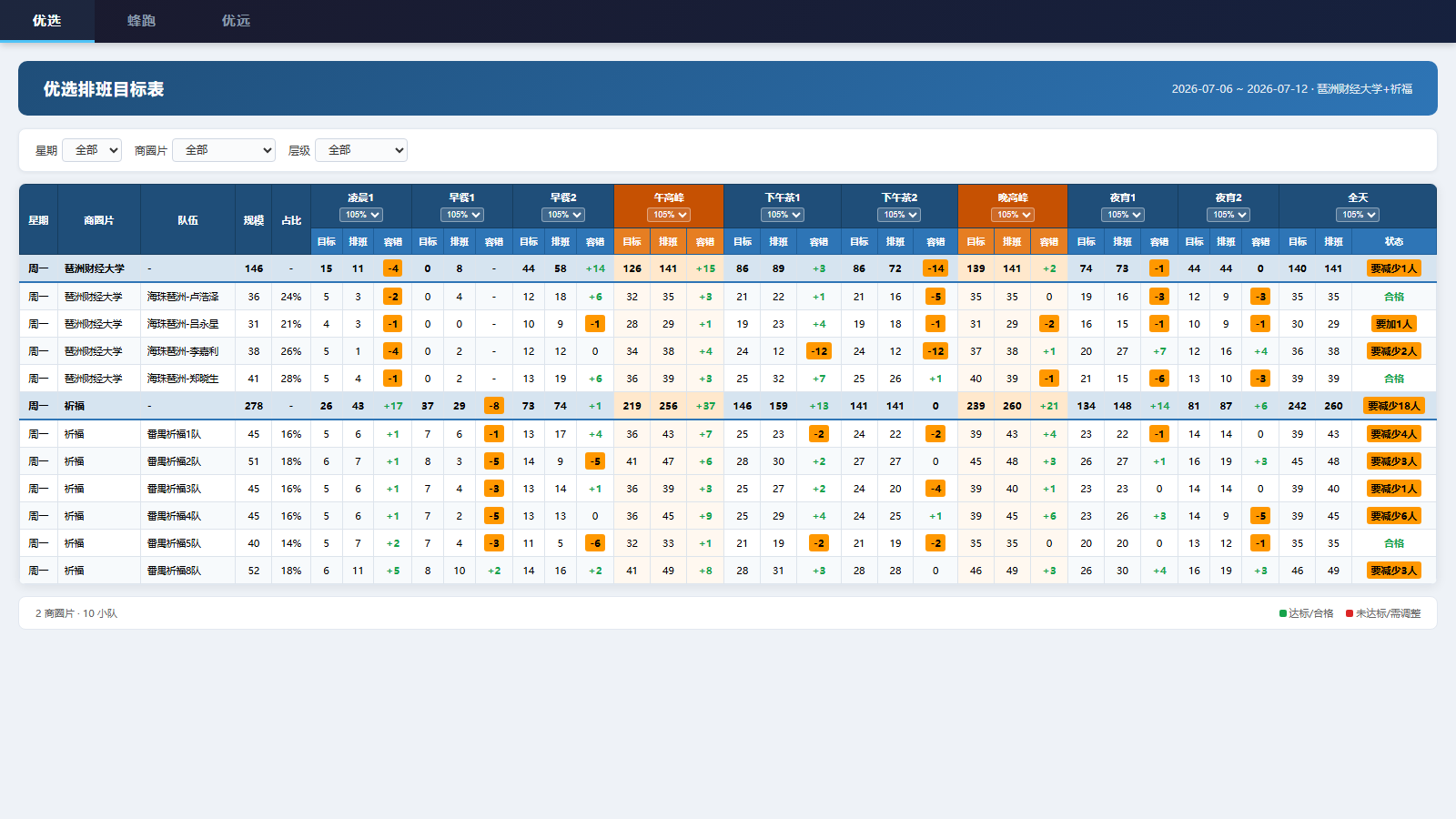Select the 海珠琶洲-吕永星 team name

183,324
